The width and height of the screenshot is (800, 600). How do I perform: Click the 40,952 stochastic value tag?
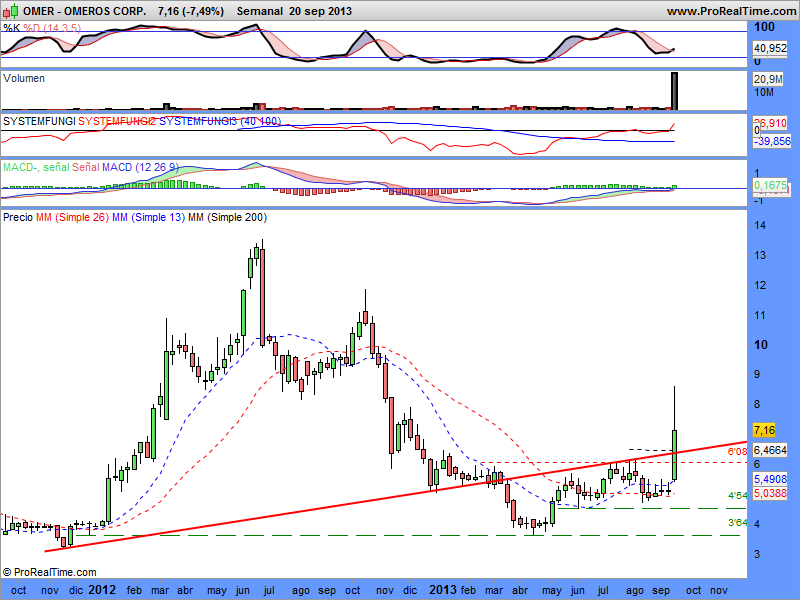[x=770, y=48]
